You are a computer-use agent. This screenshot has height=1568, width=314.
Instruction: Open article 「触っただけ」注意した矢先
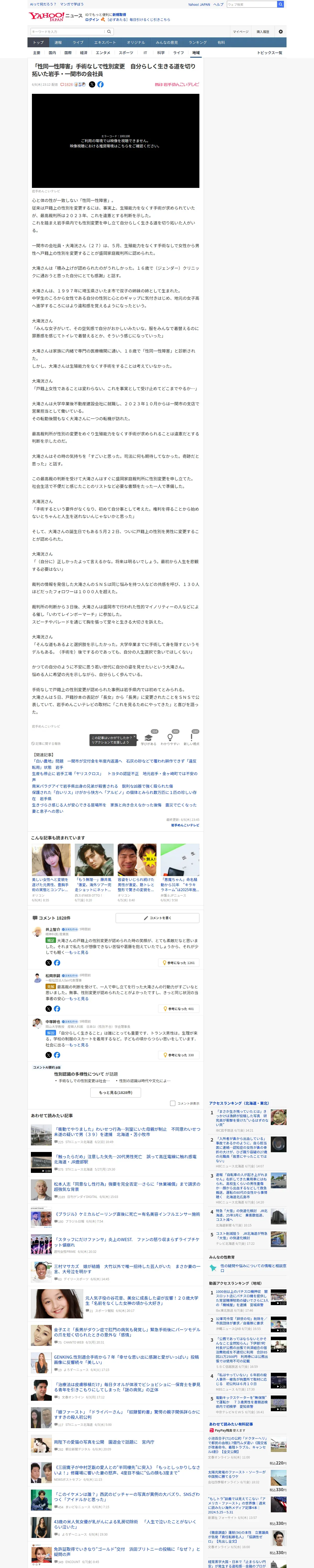coord(125,1159)
